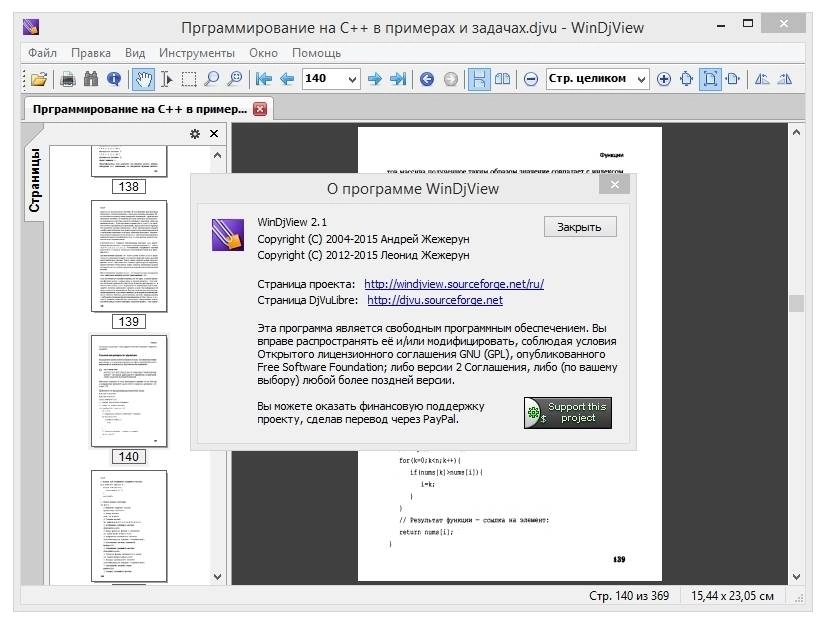Maximize the WinDjView window
Viewport: 830px width, 631px height.
click(x=747, y=24)
